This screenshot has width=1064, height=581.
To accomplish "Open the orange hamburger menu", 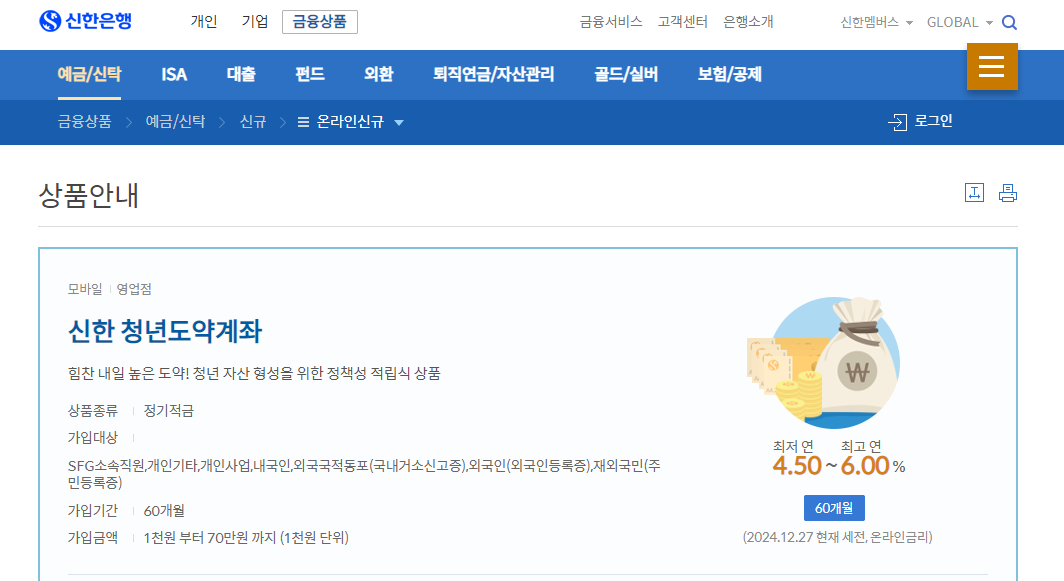I will [992, 67].
